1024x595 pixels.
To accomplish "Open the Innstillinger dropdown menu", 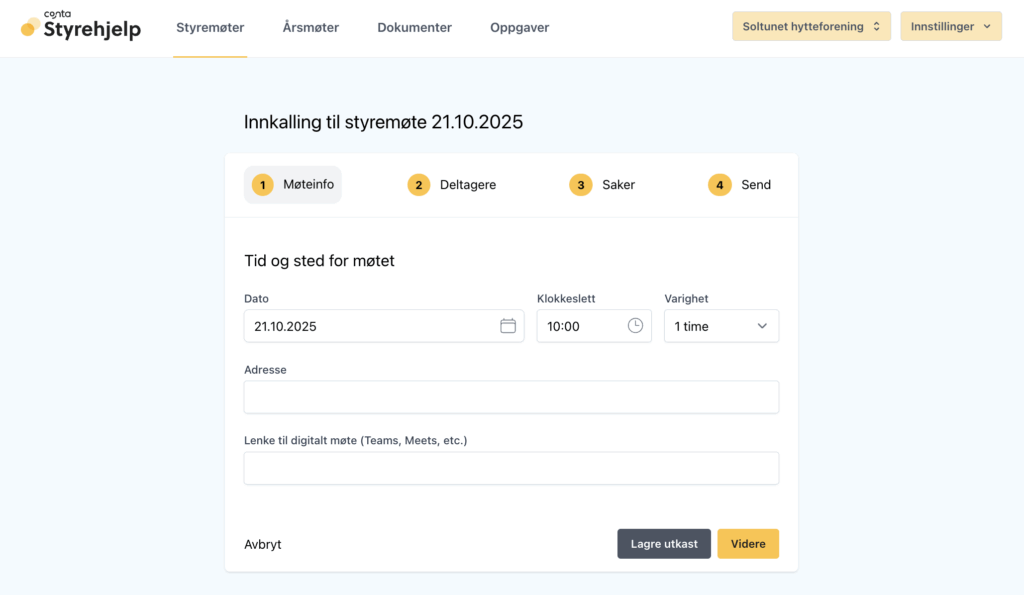I will [x=950, y=27].
